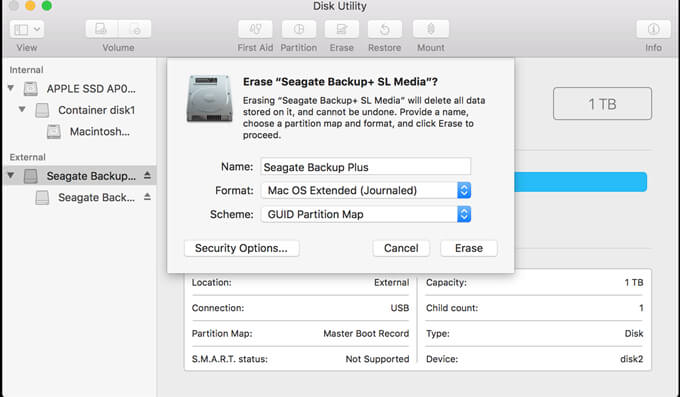Click the Name field with Seagate Backup Plus
This screenshot has width=680, height=397.
(x=366, y=167)
